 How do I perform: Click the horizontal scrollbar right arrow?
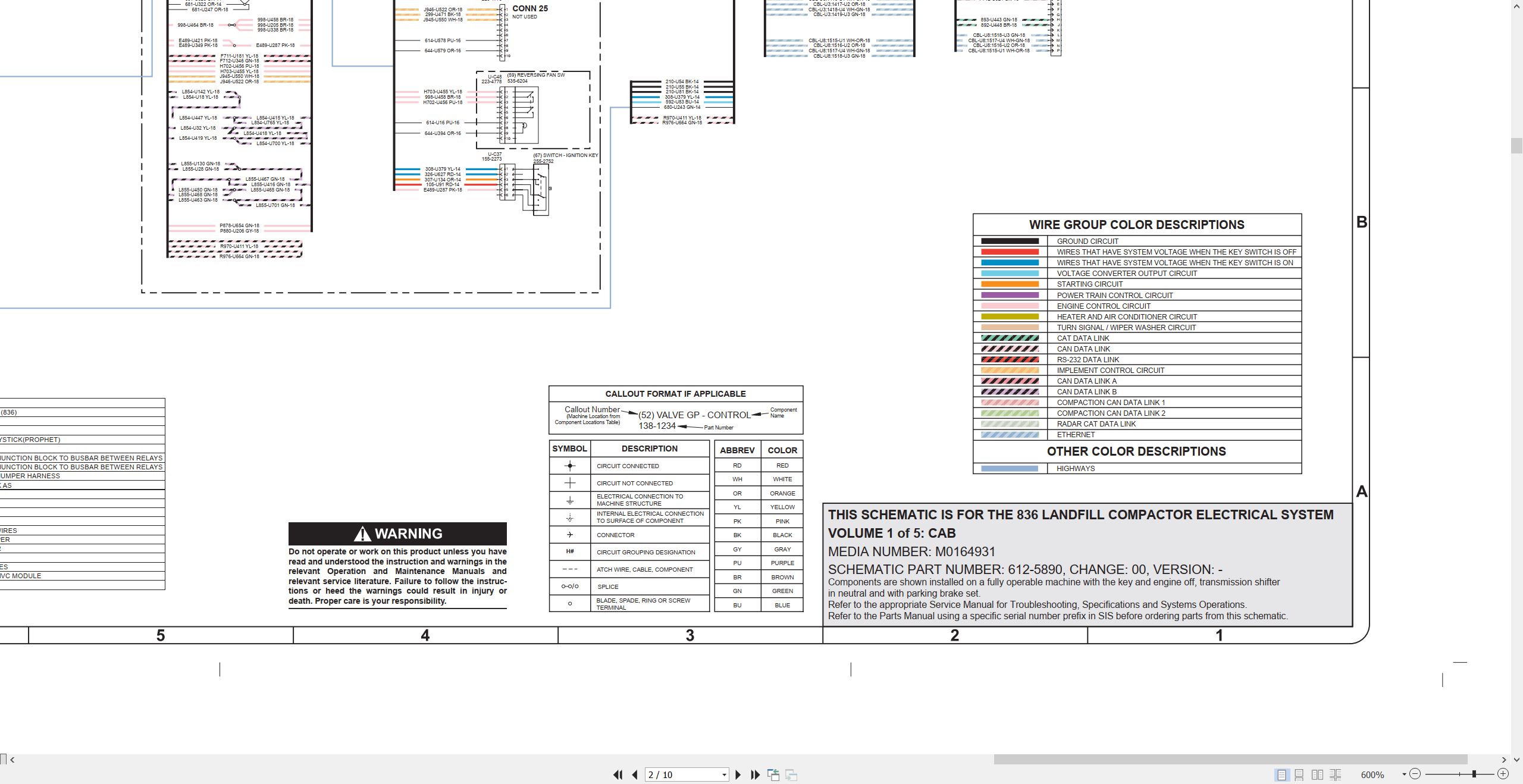coord(1504,760)
